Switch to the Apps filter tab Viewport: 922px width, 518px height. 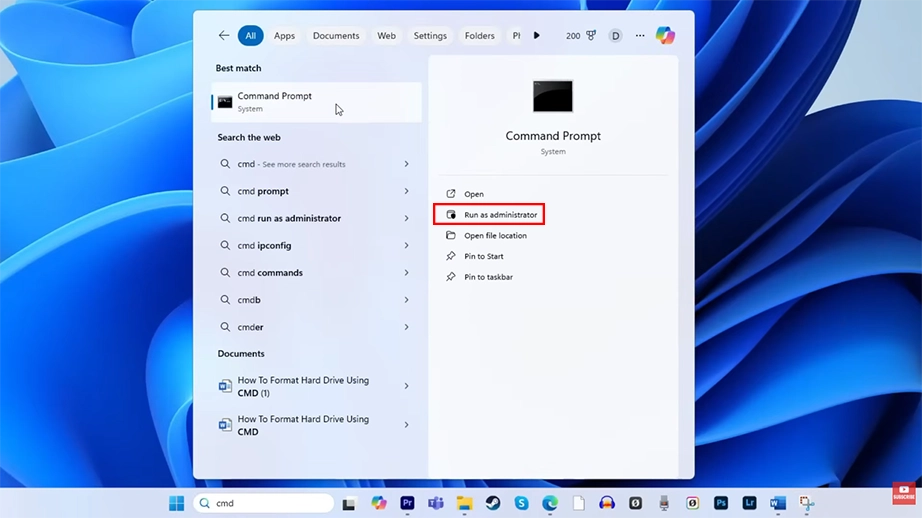coord(285,36)
